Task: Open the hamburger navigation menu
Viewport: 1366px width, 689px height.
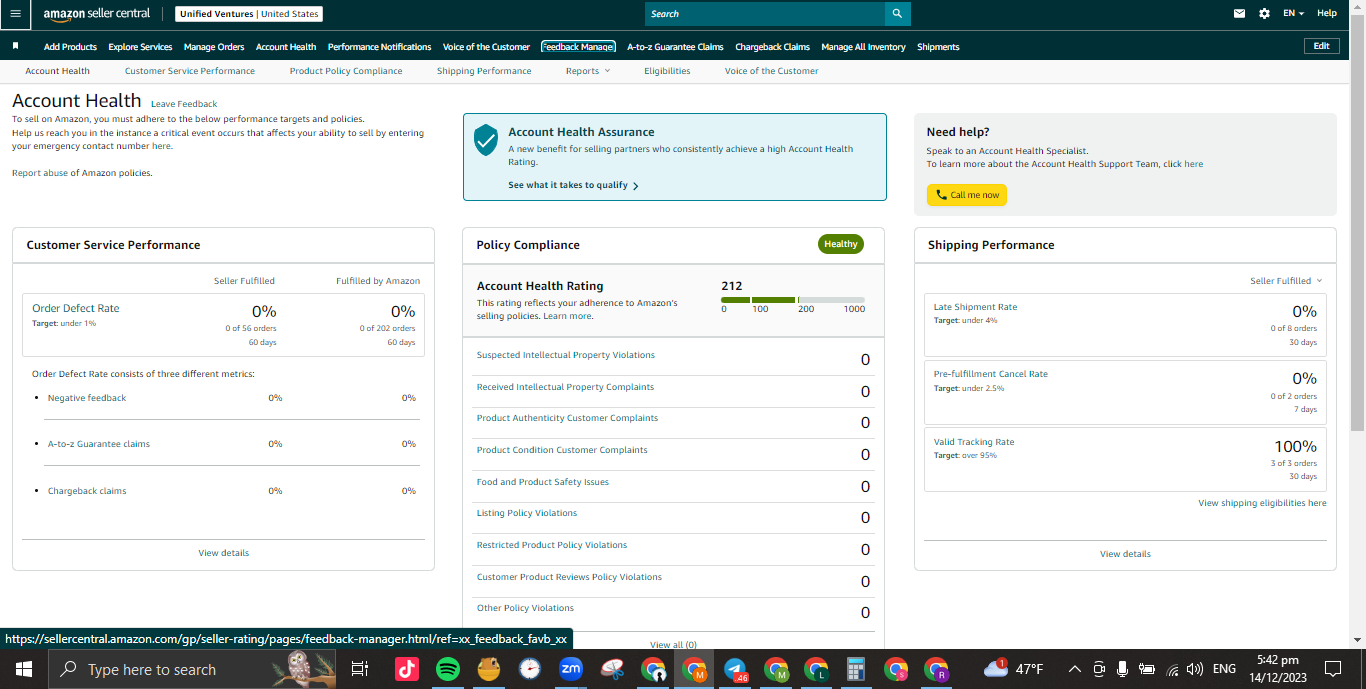Action: 15,14
